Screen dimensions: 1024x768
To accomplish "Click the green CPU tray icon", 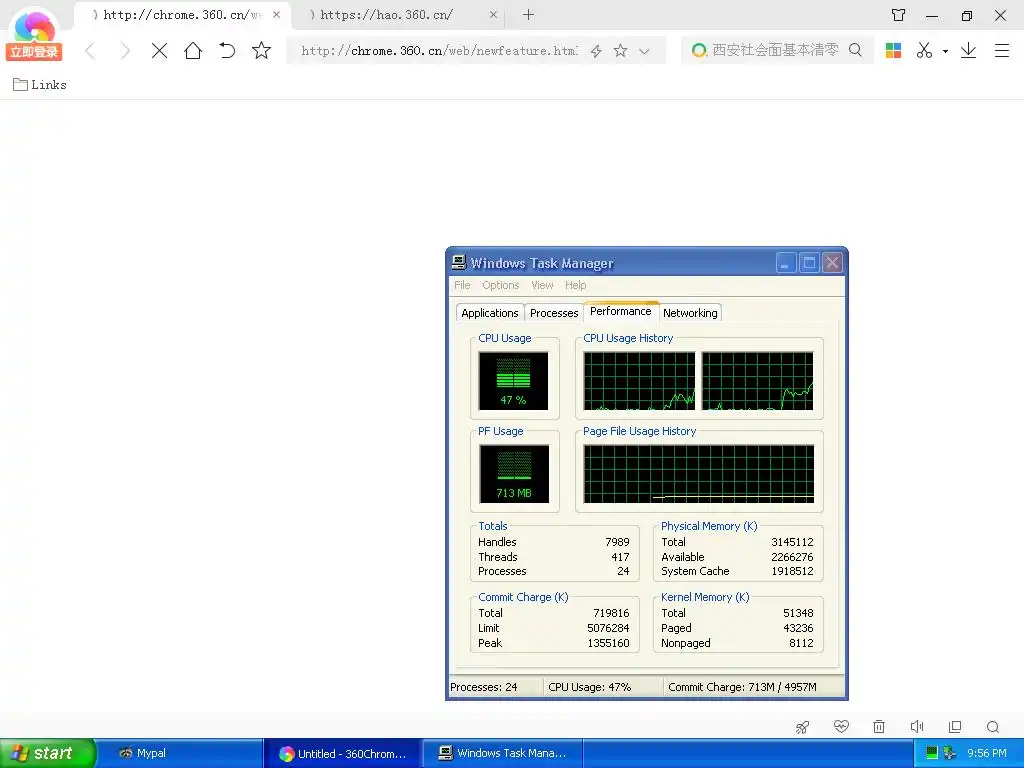I will [x=932, y=753].
